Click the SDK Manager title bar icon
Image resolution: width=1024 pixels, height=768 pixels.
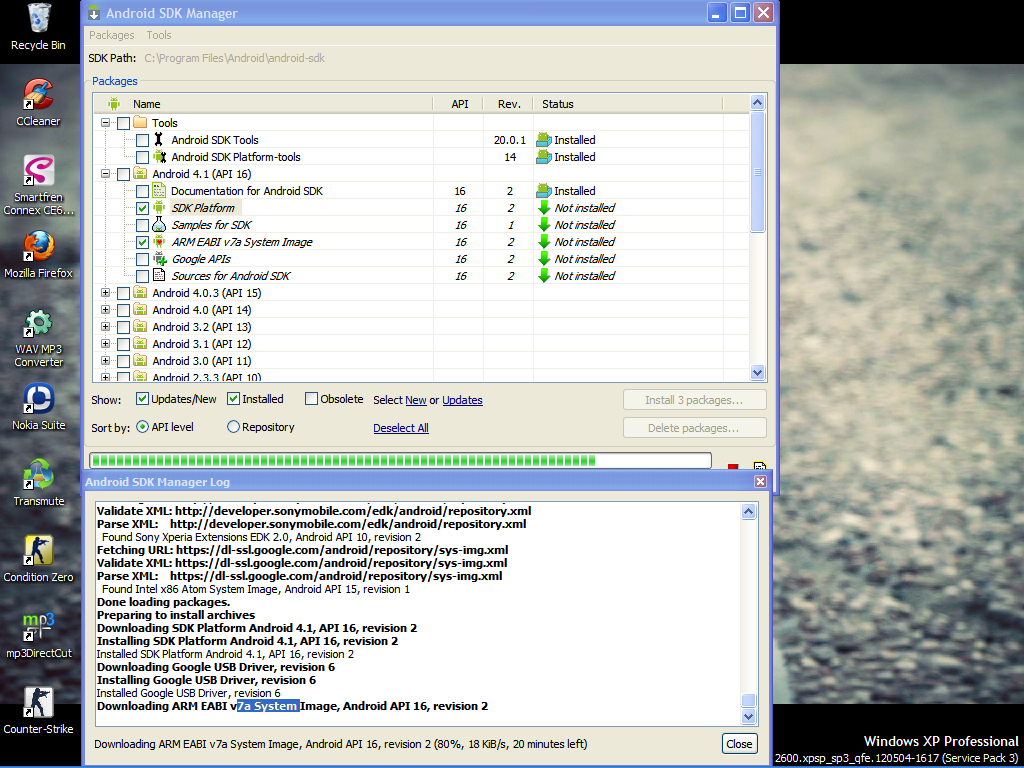[94, 13]
